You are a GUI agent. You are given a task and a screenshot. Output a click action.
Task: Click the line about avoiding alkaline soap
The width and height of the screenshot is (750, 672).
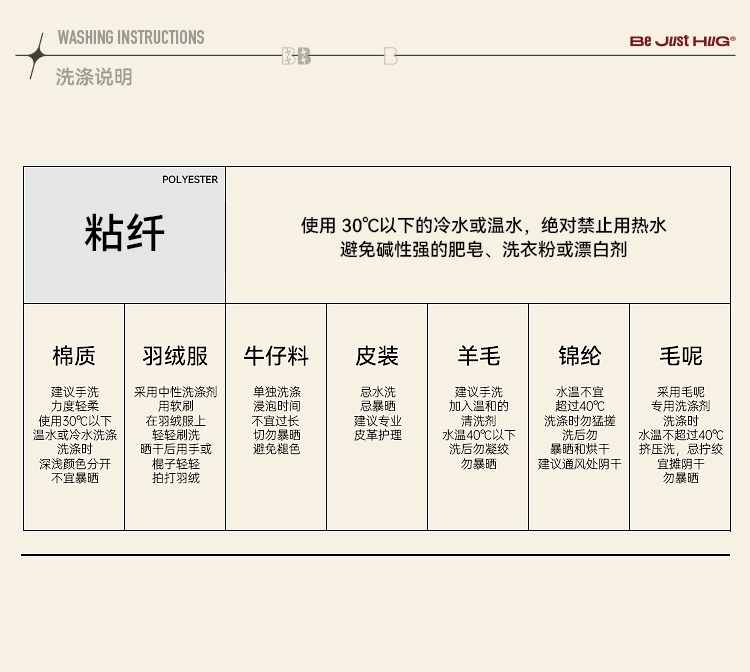(483, 250)
